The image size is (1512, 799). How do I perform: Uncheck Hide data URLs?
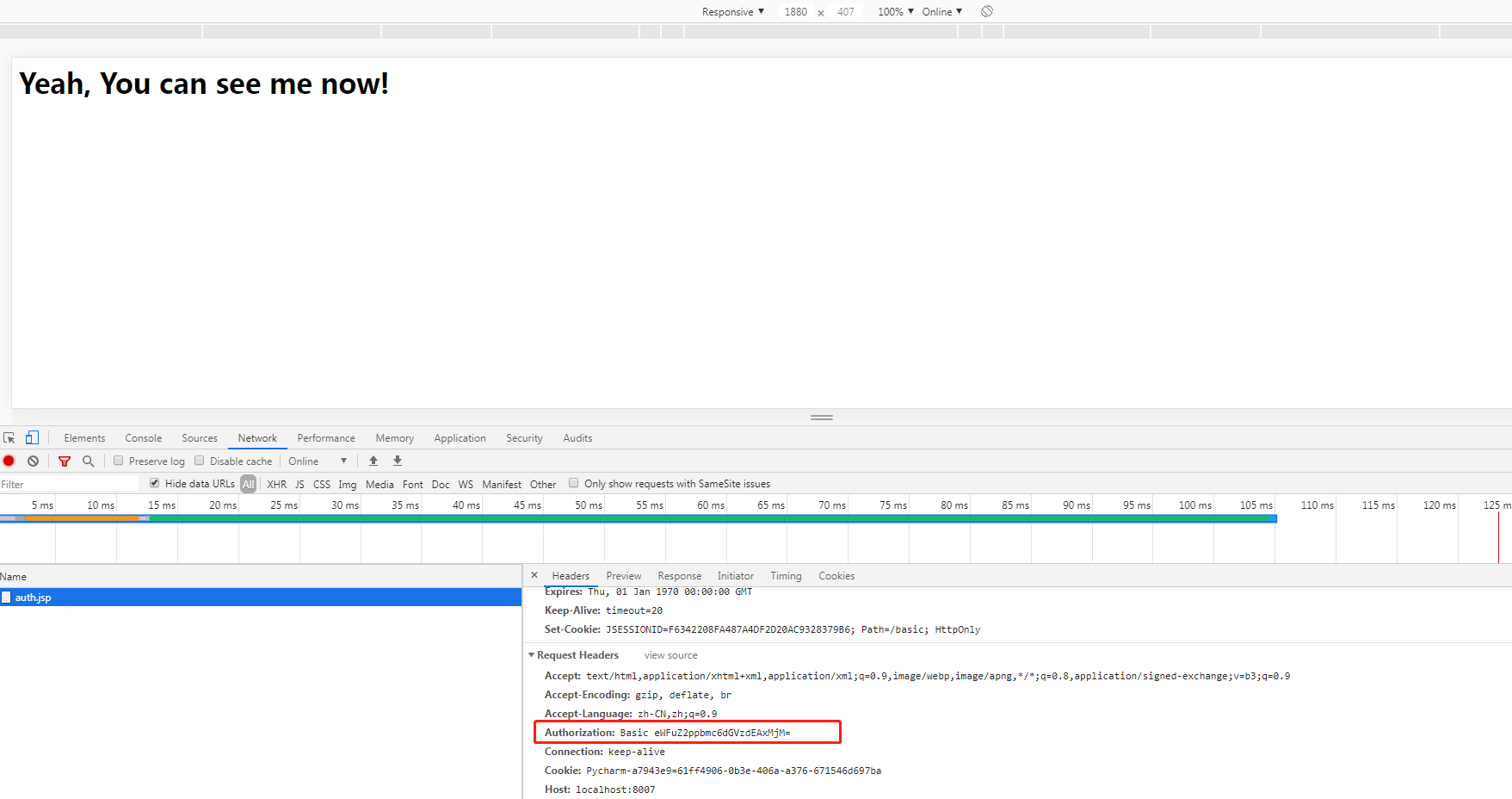[x=155, y=483]
